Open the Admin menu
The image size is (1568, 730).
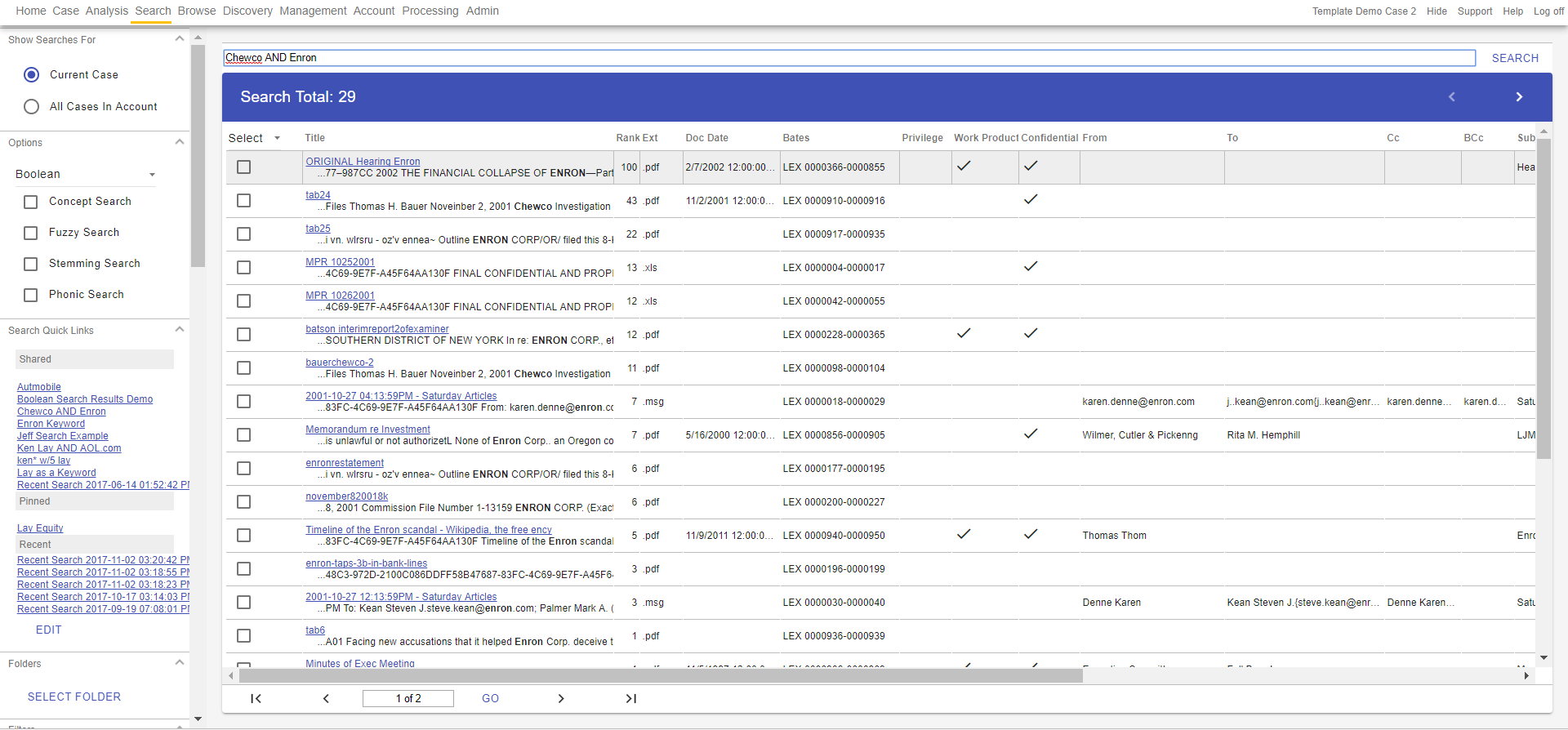point(483,11)
